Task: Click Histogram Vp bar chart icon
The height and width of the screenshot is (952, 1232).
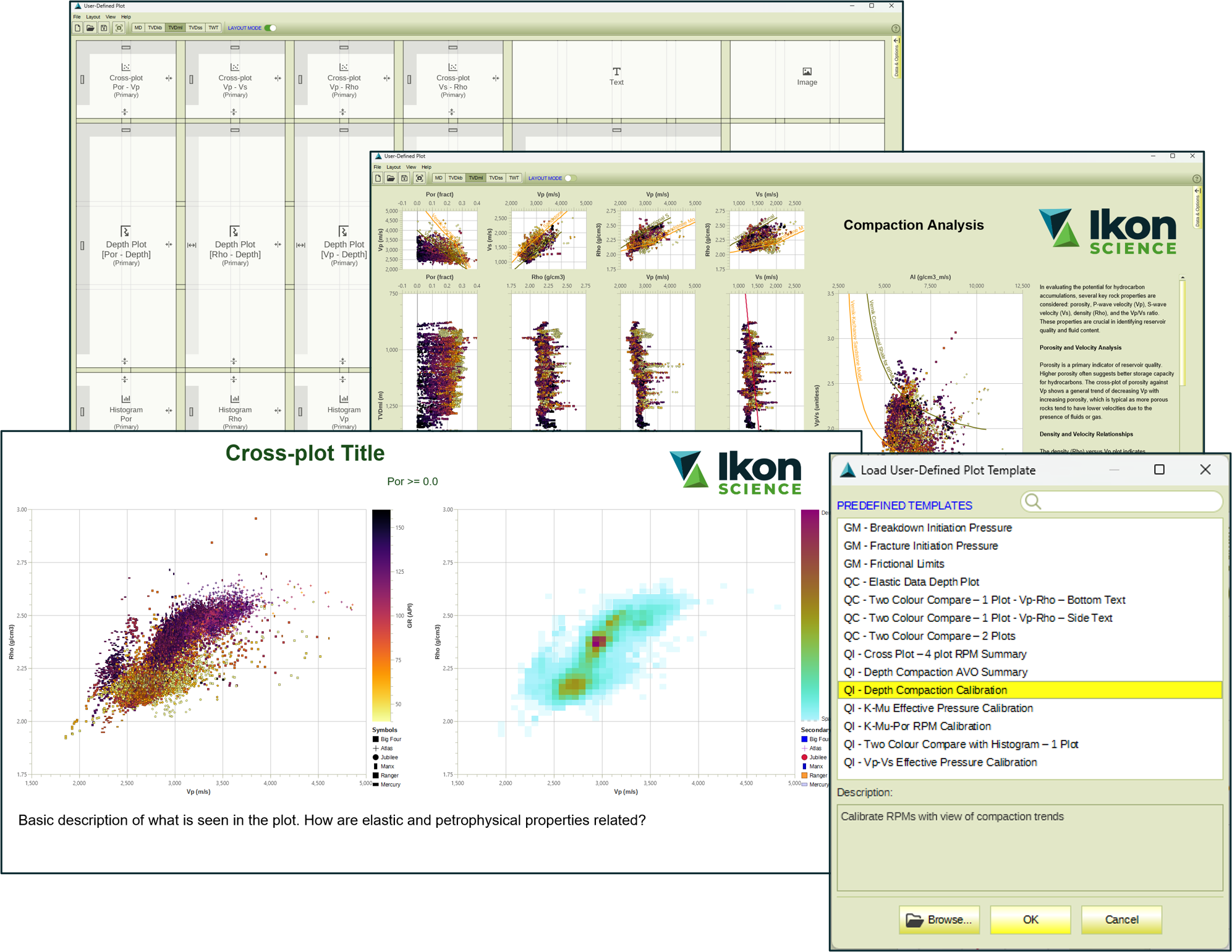Action: click(x=344, y=399)
